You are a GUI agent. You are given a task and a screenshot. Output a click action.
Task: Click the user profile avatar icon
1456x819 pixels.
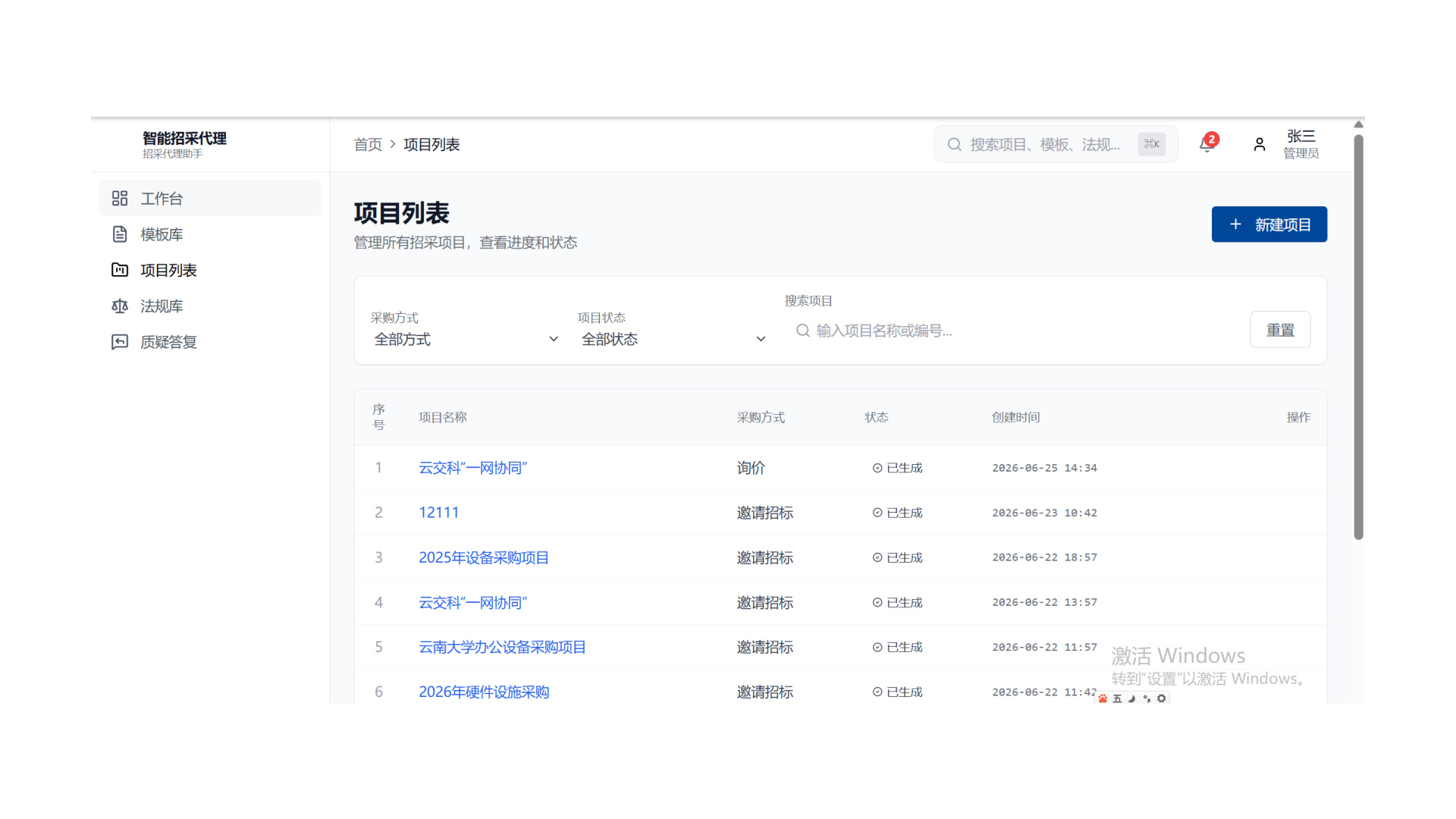pos(1260,144)
